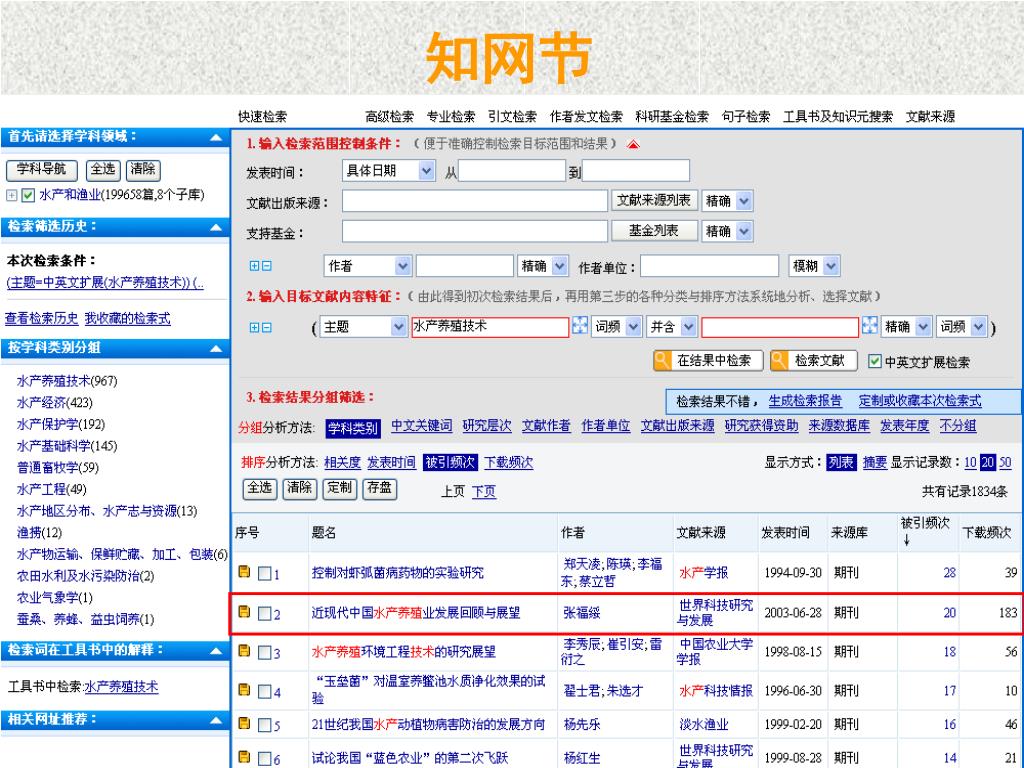Click the document icon for result 6
Image resolution: width=1024 pixels, height=768 pixels.
(x=244, y=758)
